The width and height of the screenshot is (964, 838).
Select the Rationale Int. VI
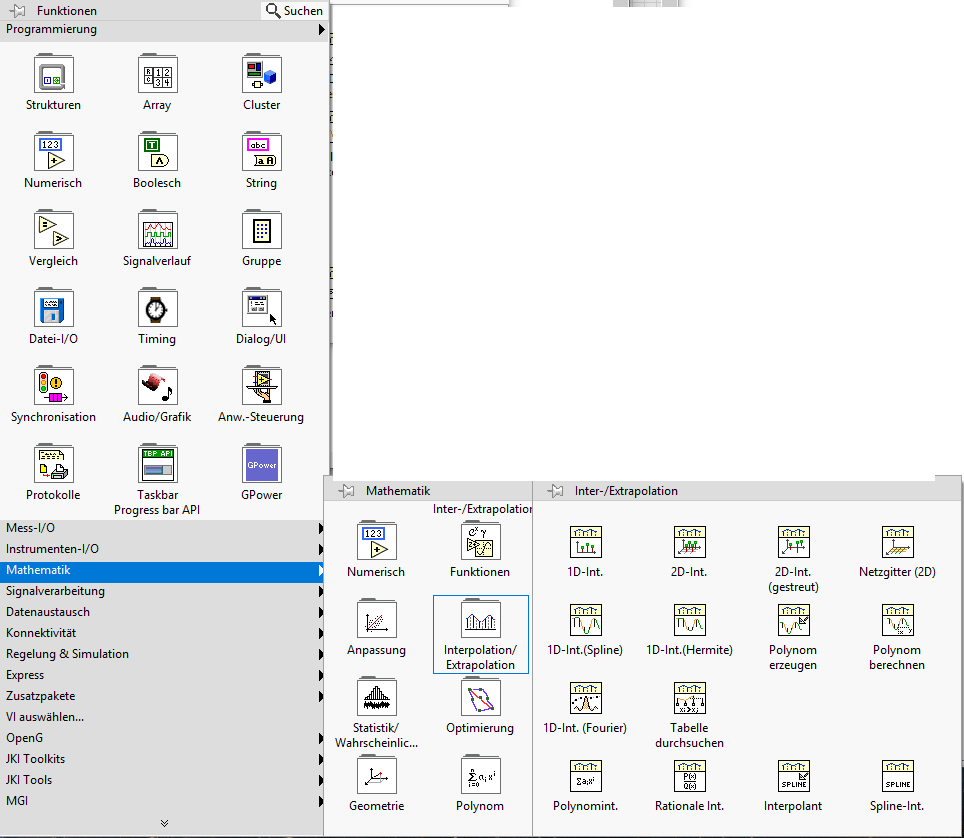689,776
